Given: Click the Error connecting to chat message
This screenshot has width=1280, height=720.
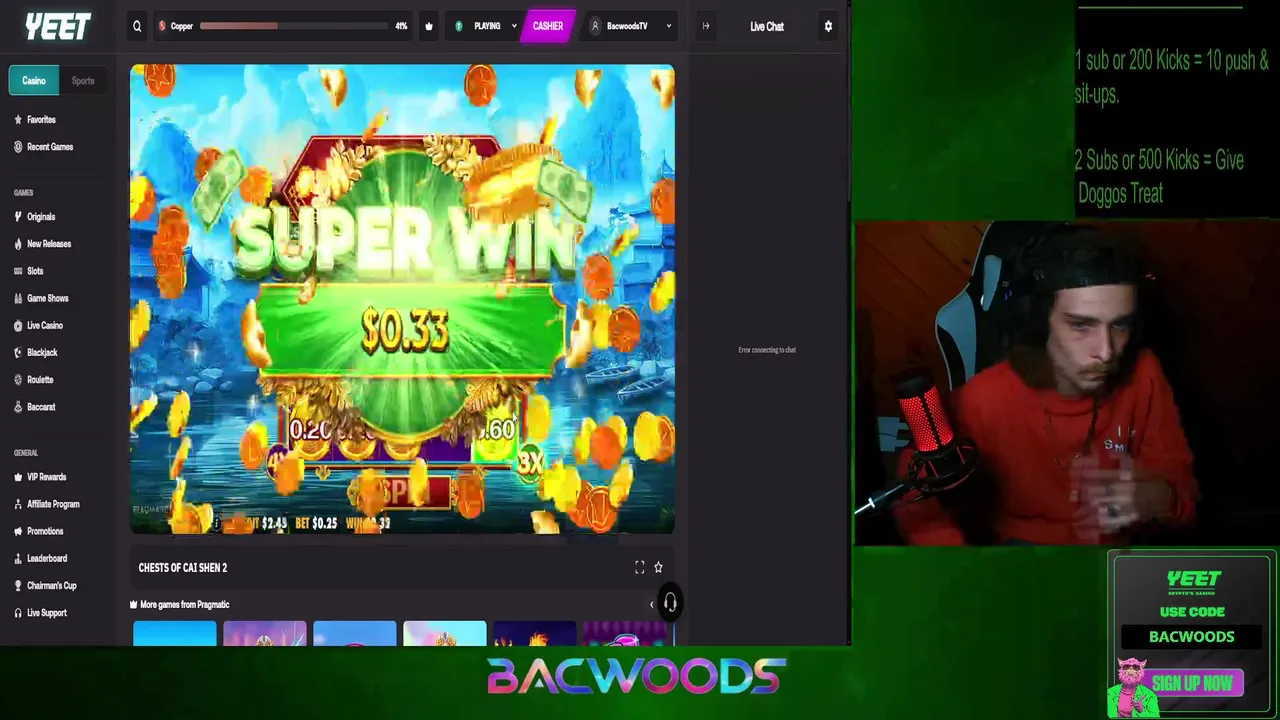Looking at the screenshot, I should (767, 350).
